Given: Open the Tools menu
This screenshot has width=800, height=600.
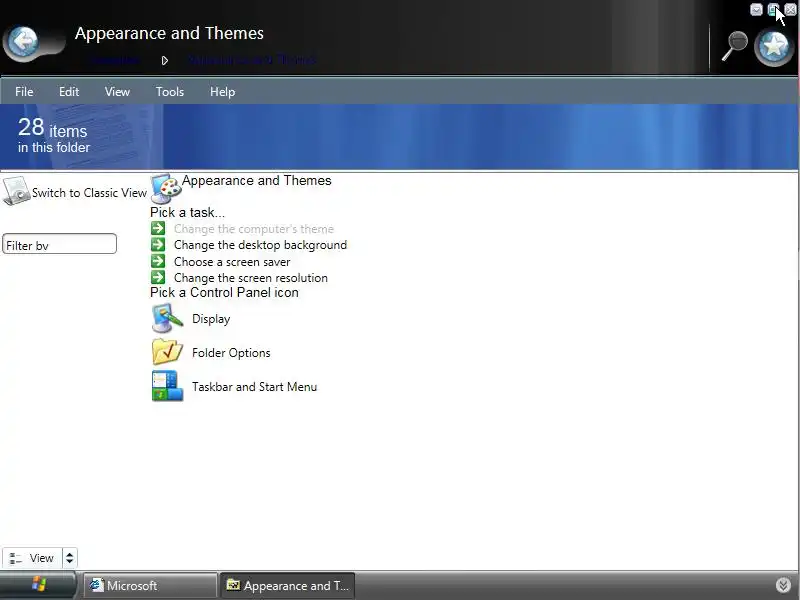Looking at the screenshot, I should 170,92.
